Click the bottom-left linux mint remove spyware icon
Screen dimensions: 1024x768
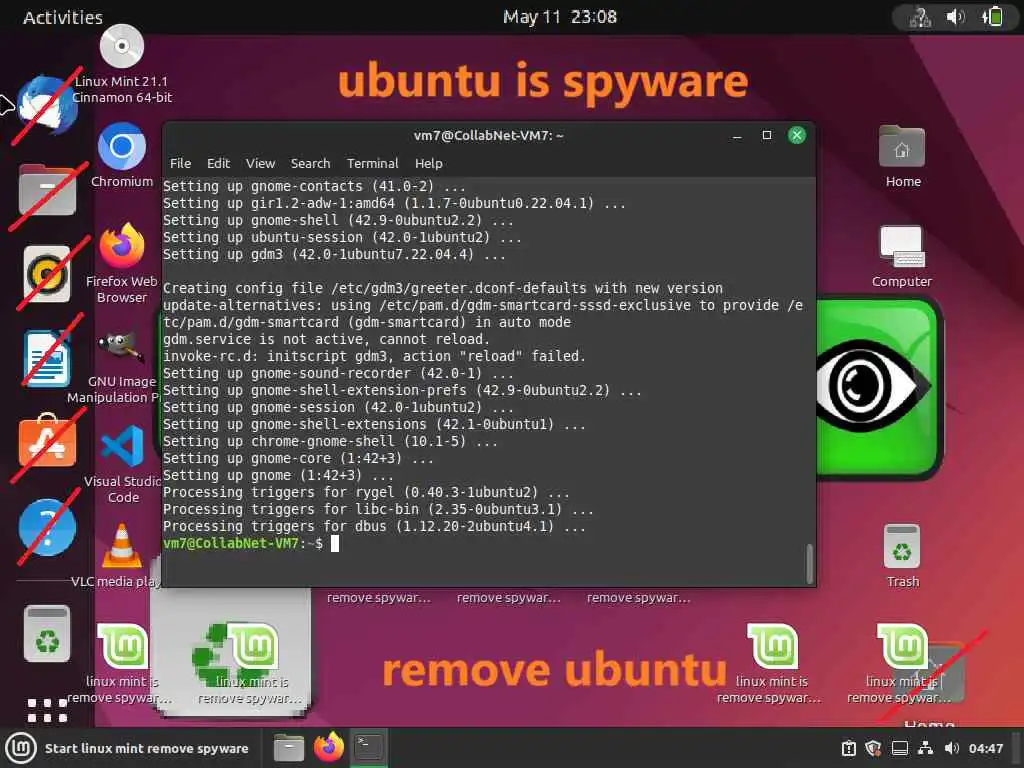pos(121,647)
